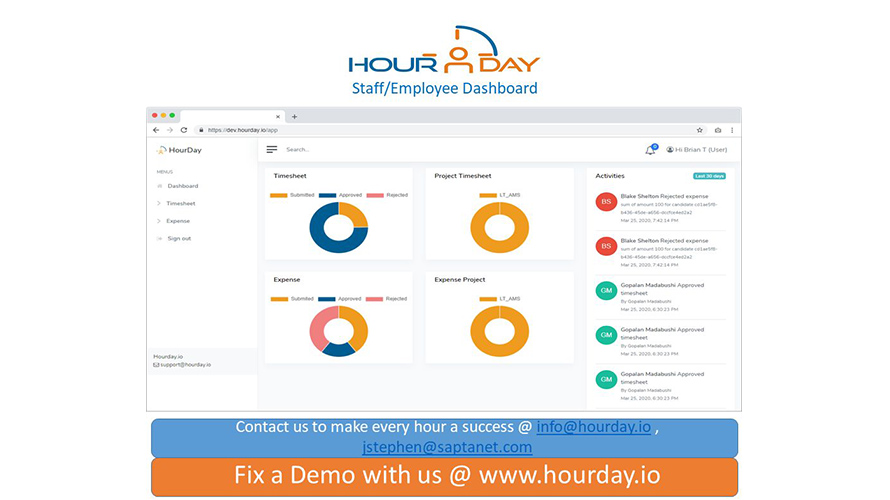This screenshot has width=890, height=500.
Task: Click the browser forward arrow
Action: click(170, 130)
